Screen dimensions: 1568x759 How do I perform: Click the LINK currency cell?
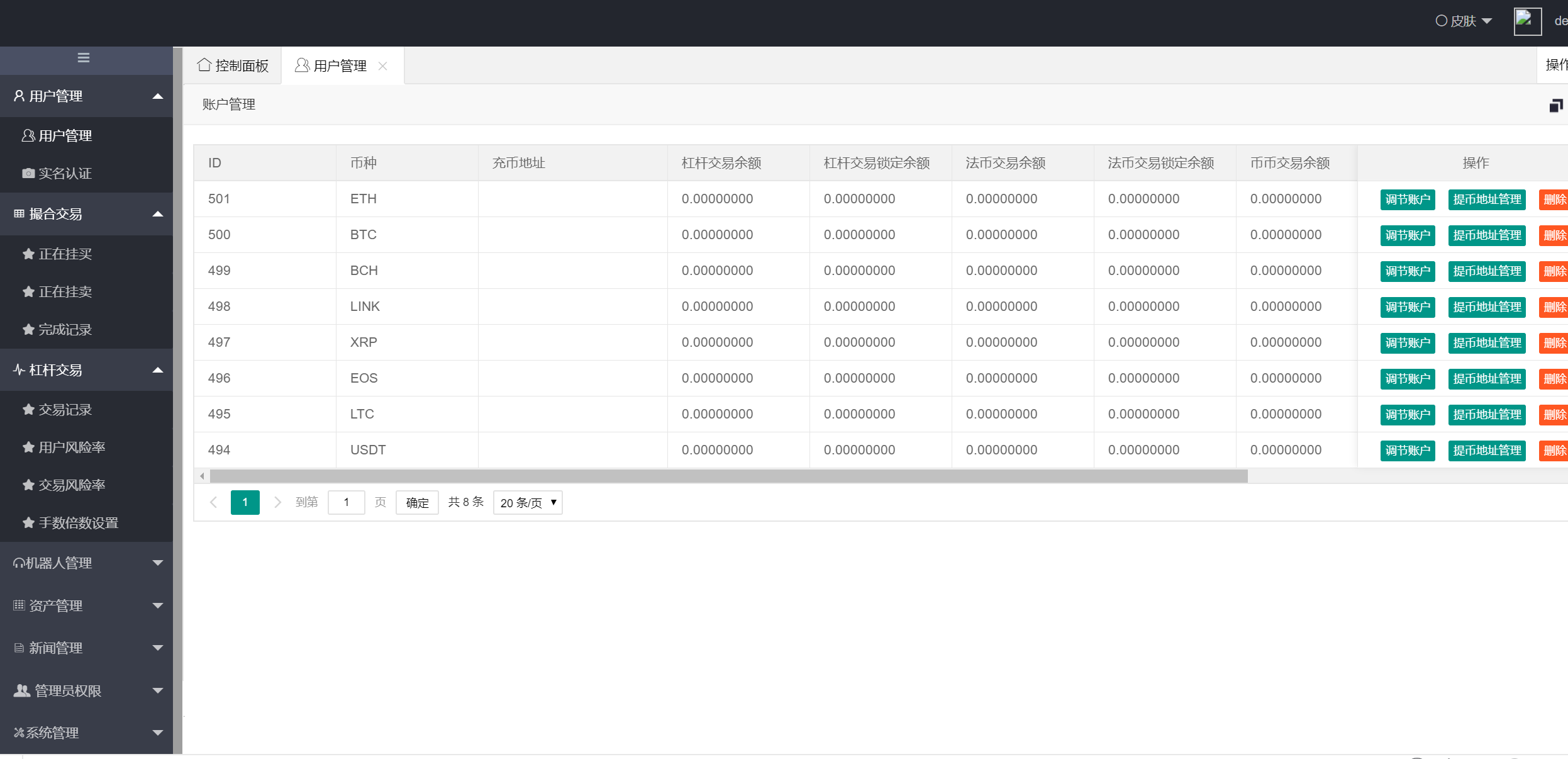[x=407, y=306]
